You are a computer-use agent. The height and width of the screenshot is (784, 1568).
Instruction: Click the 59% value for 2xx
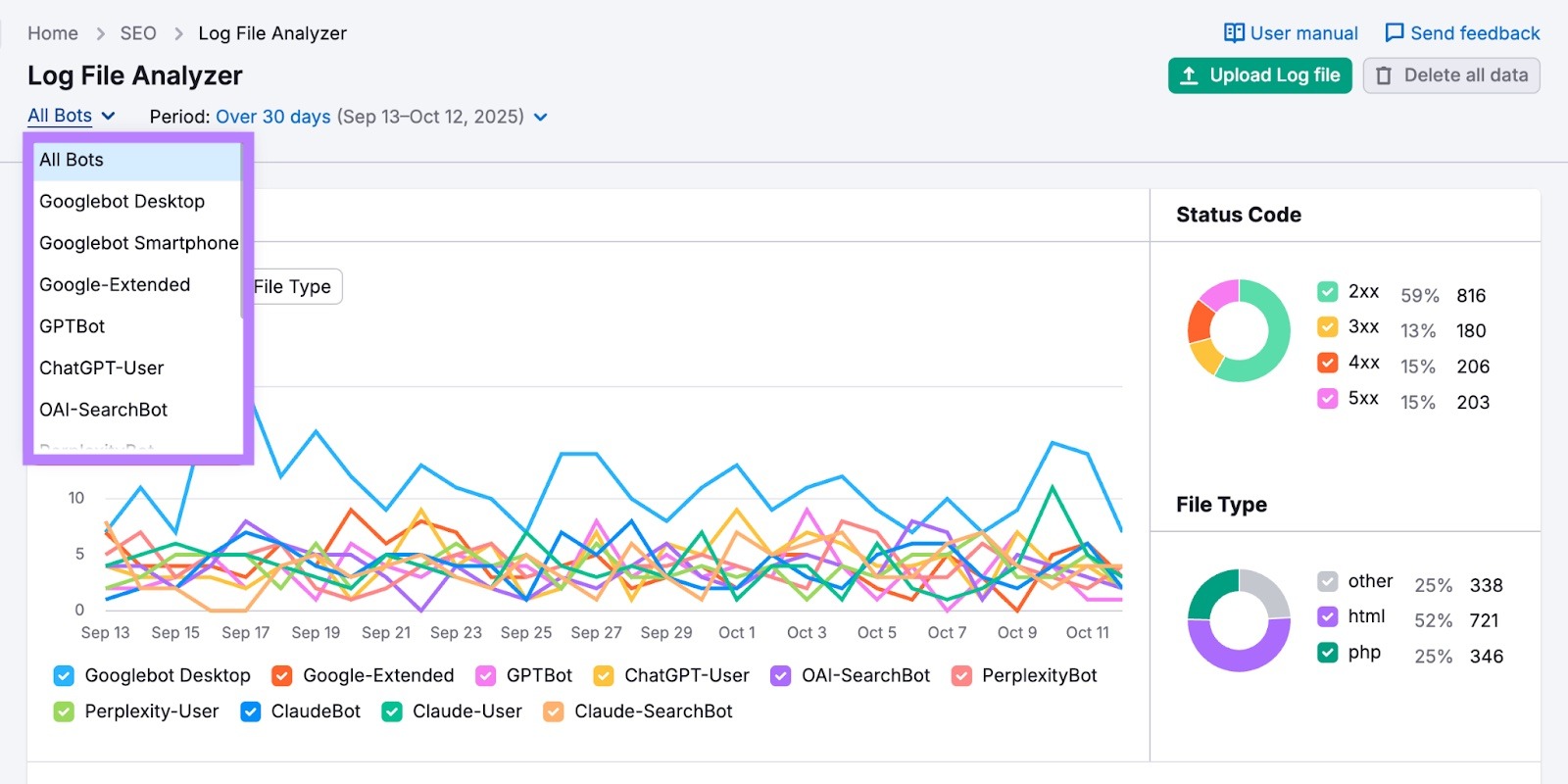tap(1420, 296)
